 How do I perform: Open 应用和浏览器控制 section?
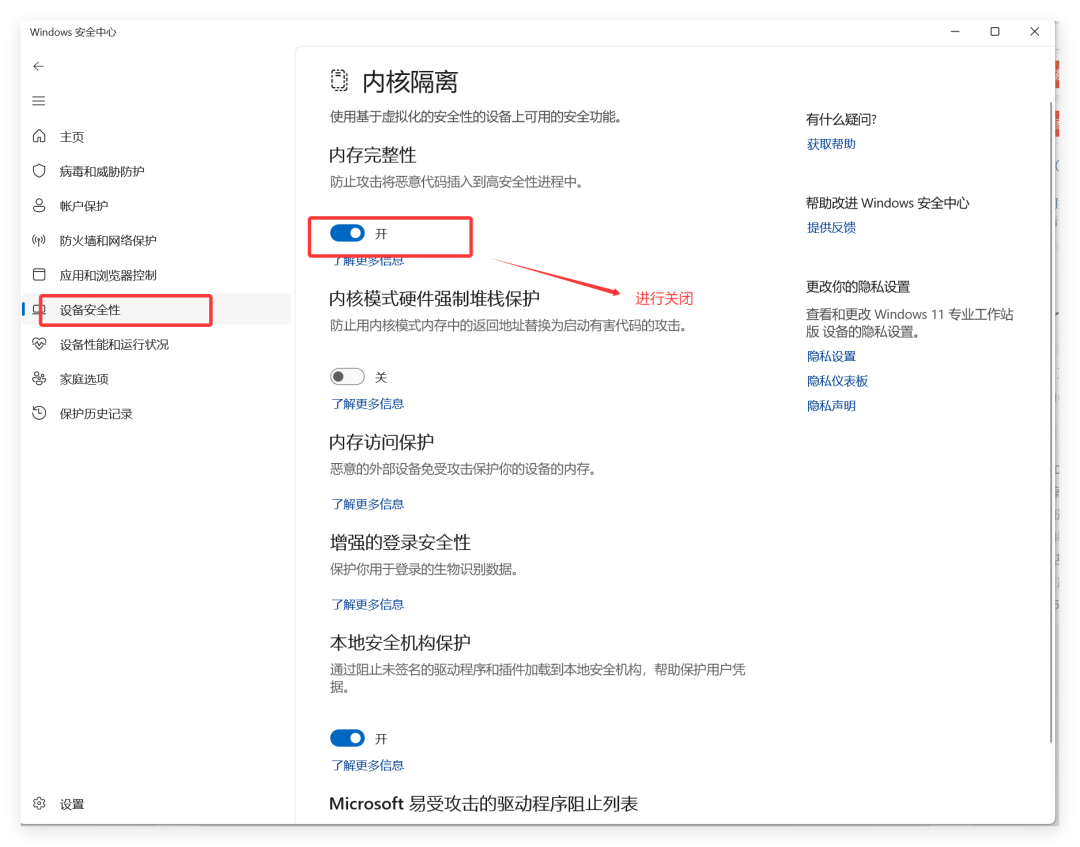click(x=108, y=275)
